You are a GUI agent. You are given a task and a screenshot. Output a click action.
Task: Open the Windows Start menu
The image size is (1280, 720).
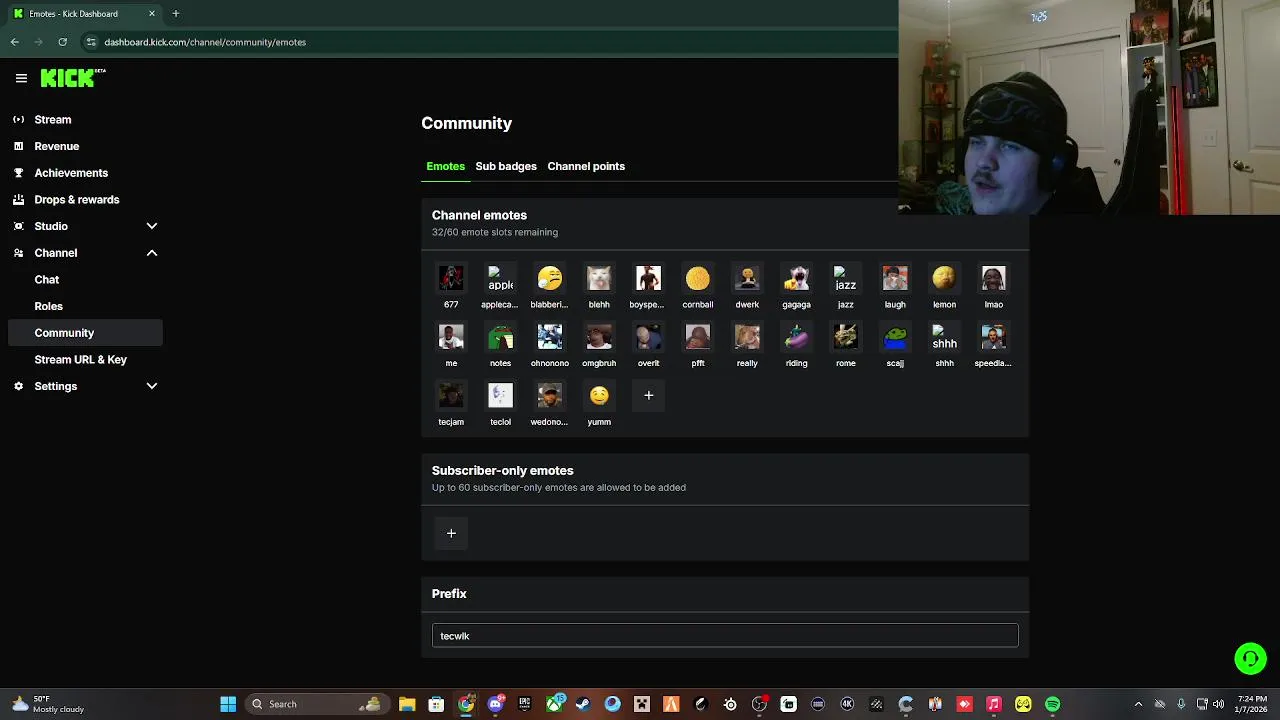click(x=228, y=704)
